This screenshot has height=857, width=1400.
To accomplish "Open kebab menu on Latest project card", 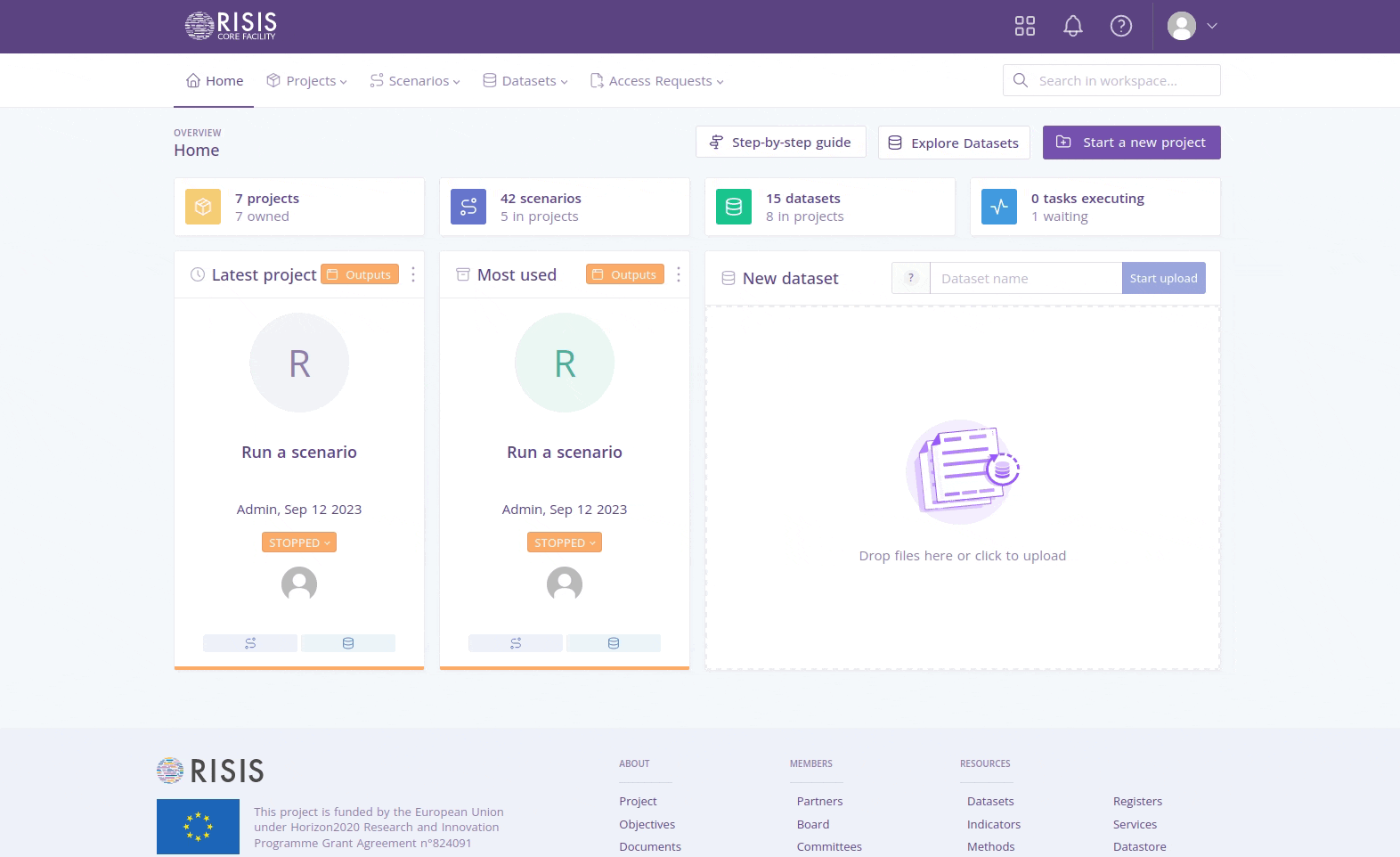I will click(x=413, y=274).
